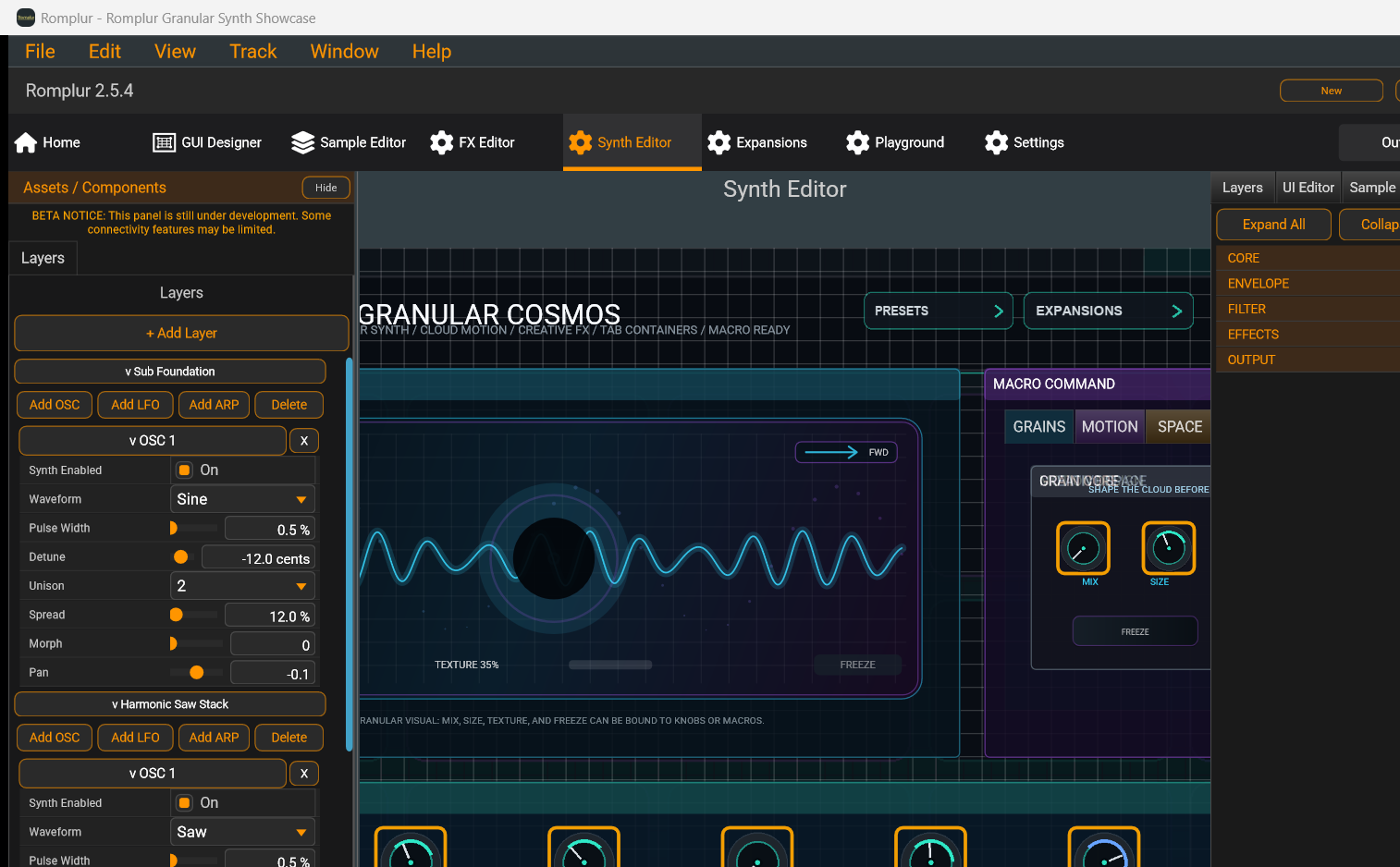The width and height of the screenshot is (1400, 867).
Task: Click the Synth Editor gear icon
Action: pyautogui.click(x=581, y=142)
